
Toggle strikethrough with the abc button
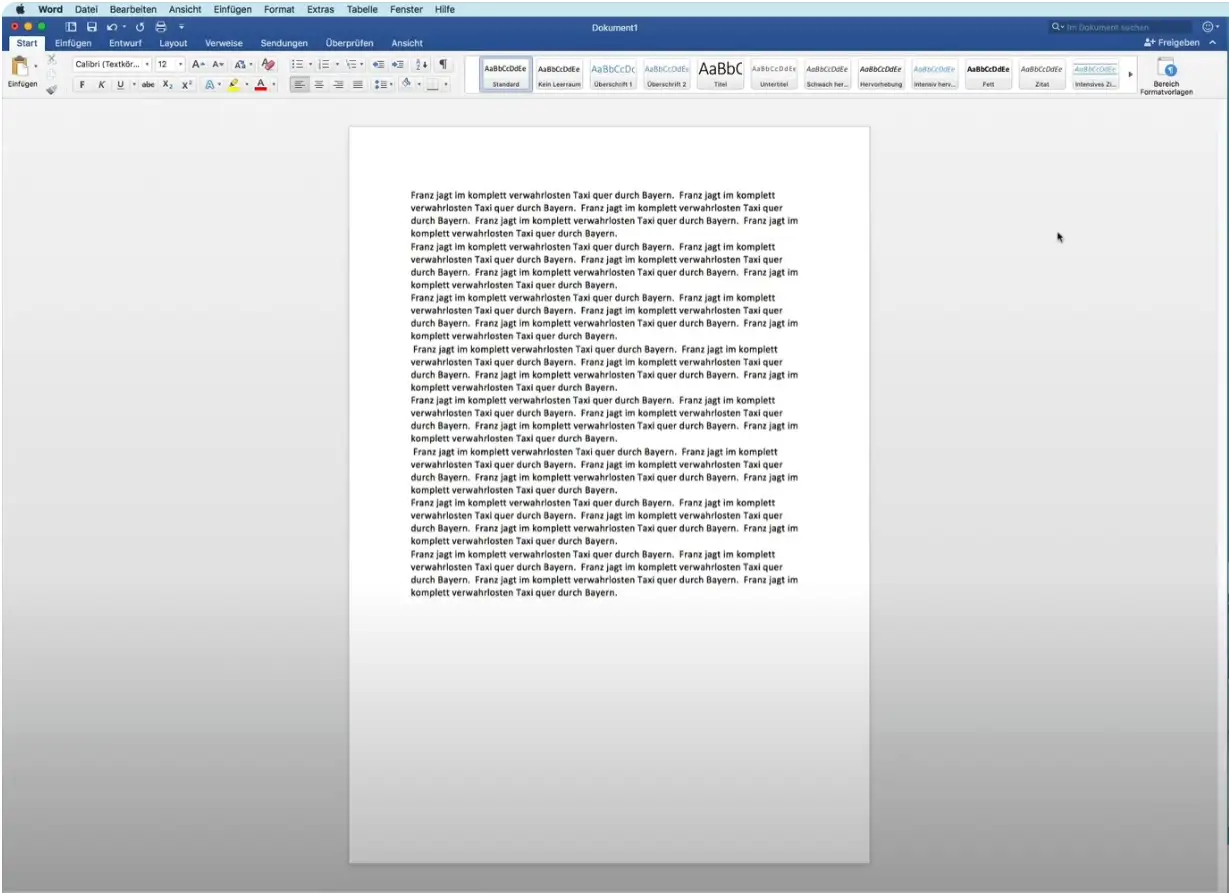(x=148, y=85)
